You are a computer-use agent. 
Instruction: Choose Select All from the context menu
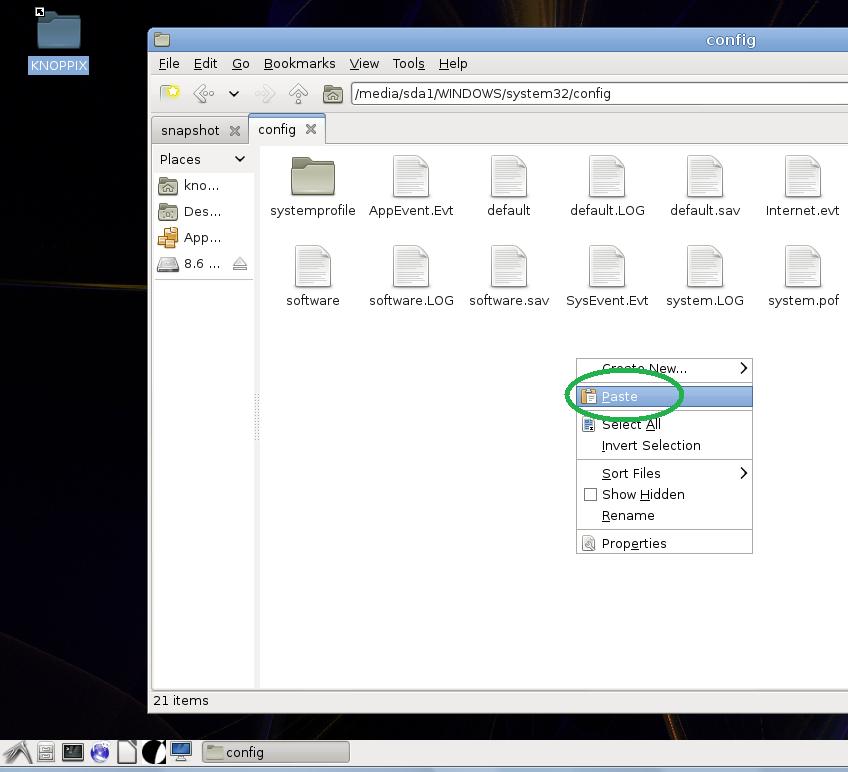[x=664, y=425]
